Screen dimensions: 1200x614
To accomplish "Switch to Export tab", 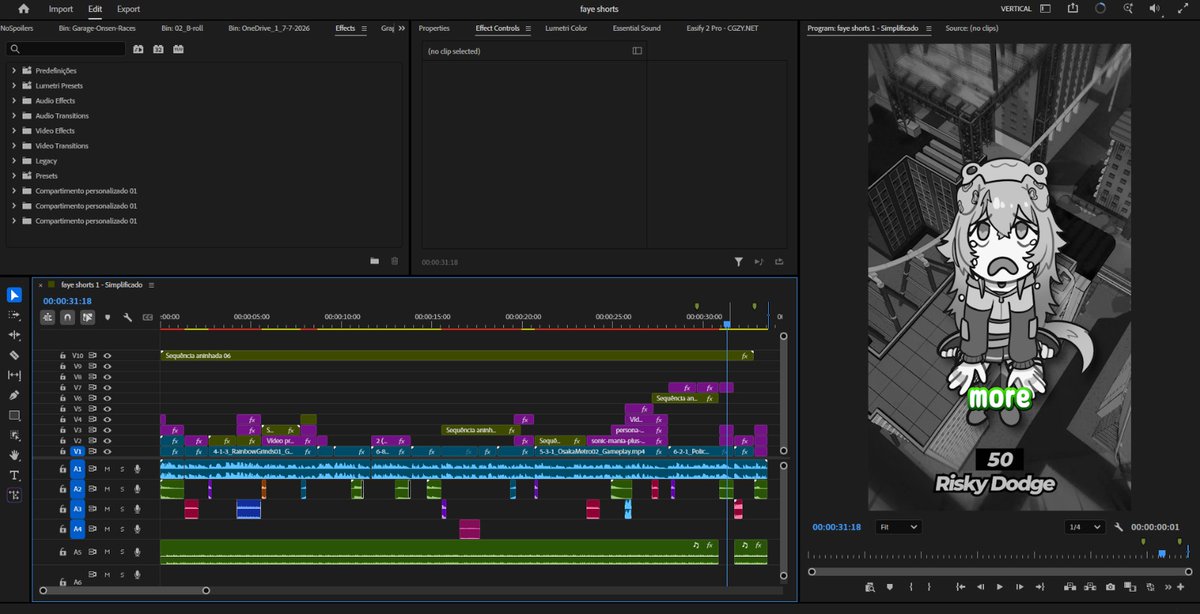I will pyautogui.click(x=128, y=8).
